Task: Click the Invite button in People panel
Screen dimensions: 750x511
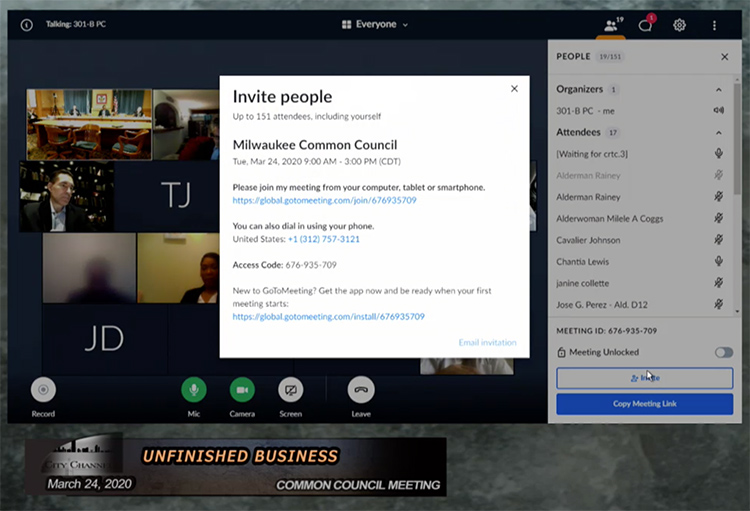Action: coord(644,378)
